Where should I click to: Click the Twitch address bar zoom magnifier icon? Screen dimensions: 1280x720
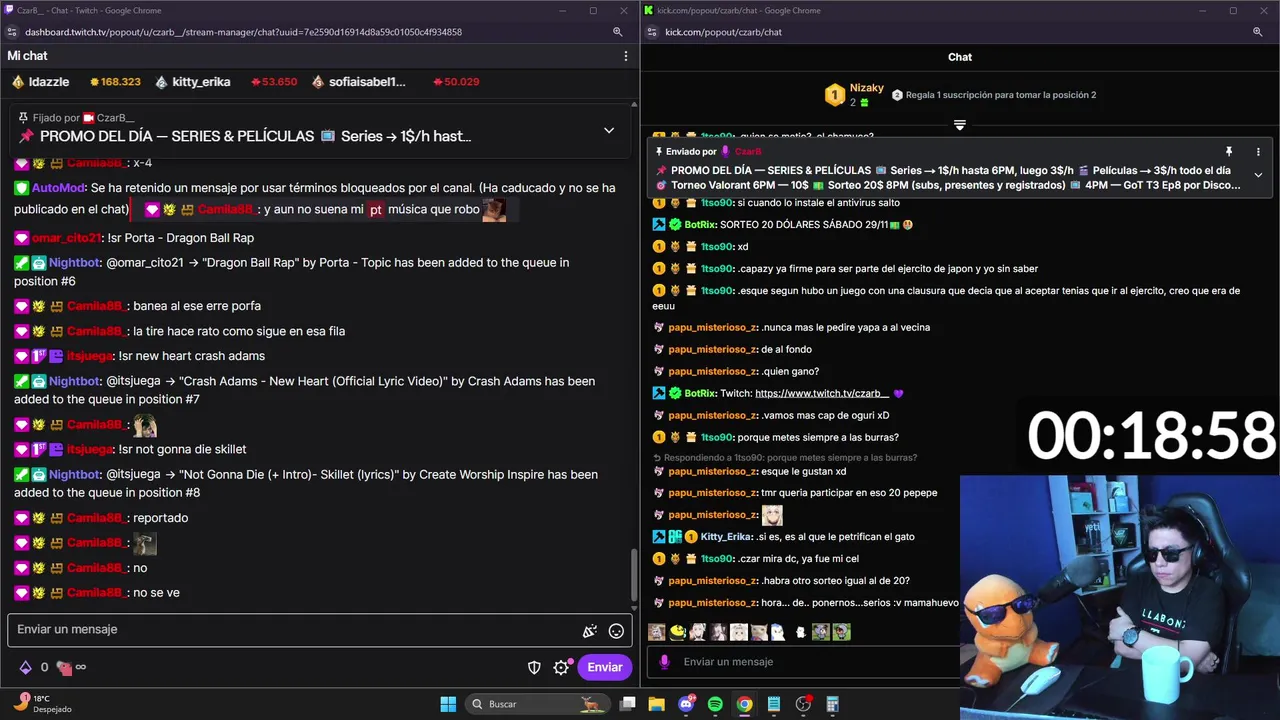(x=618, y=32)
